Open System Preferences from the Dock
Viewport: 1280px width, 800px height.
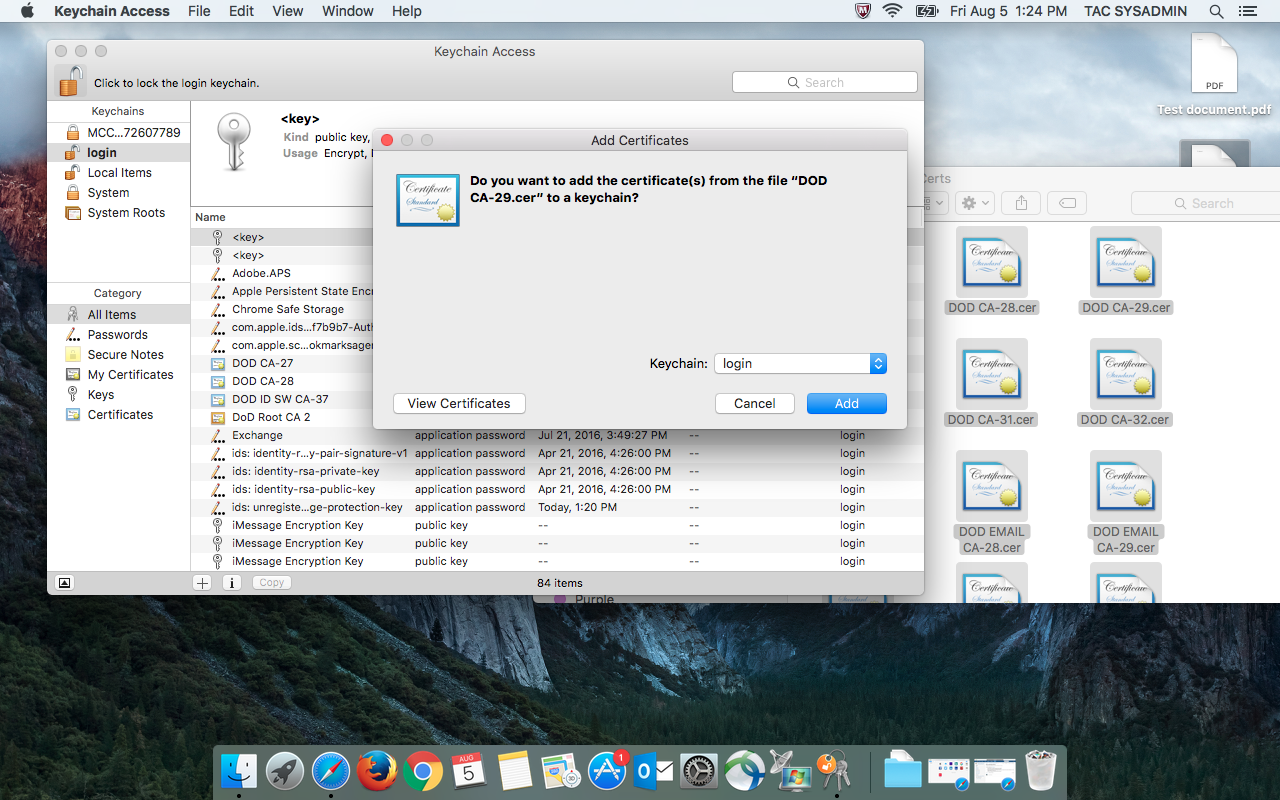699,771
